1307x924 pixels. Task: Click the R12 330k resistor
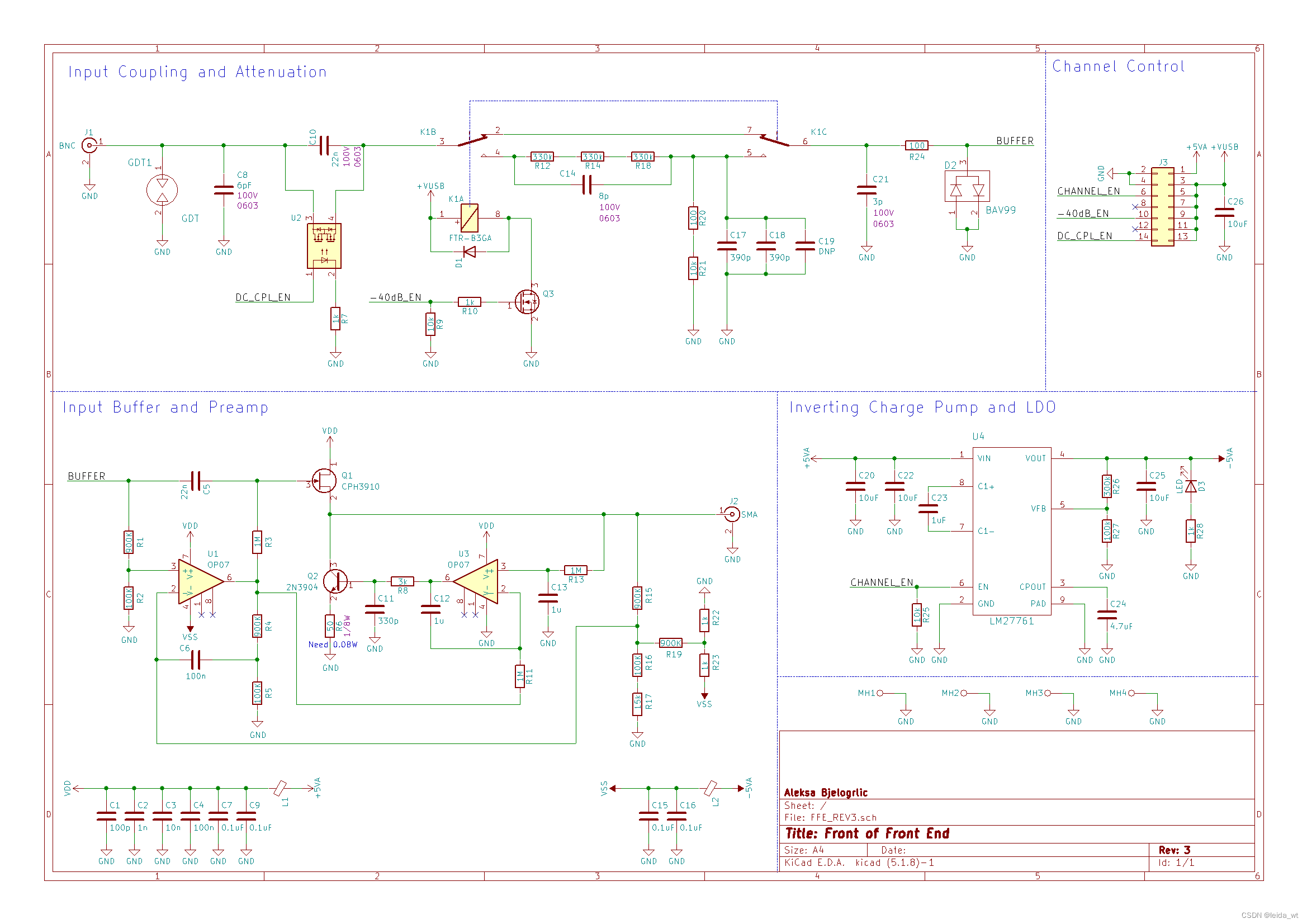pos(542,157)
